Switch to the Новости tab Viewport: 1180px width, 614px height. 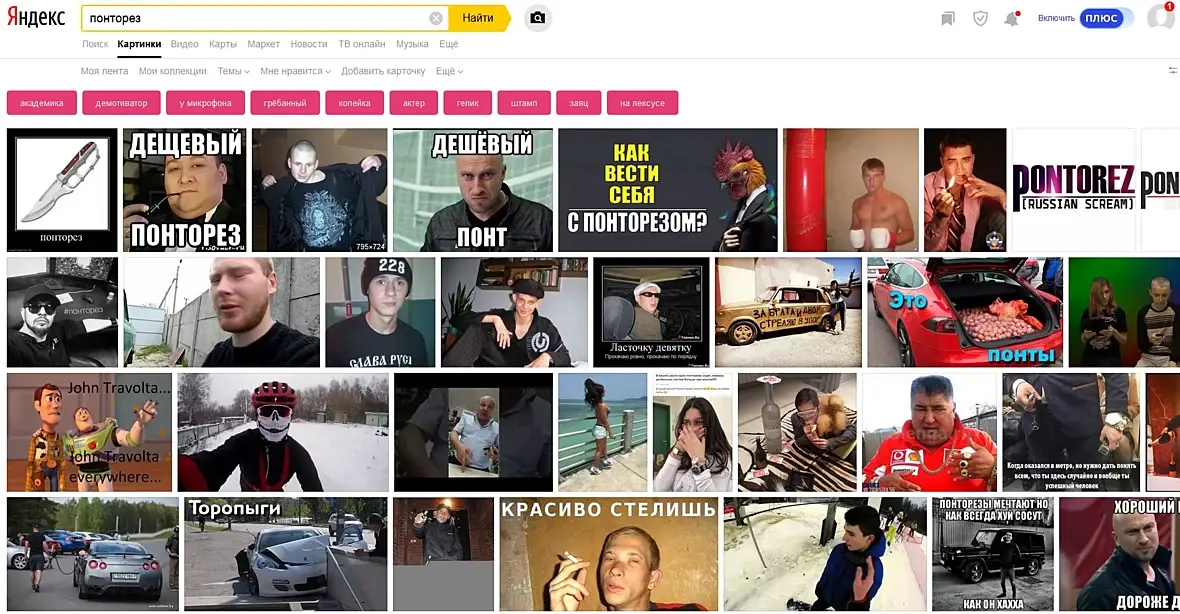(x=309, y=44)
